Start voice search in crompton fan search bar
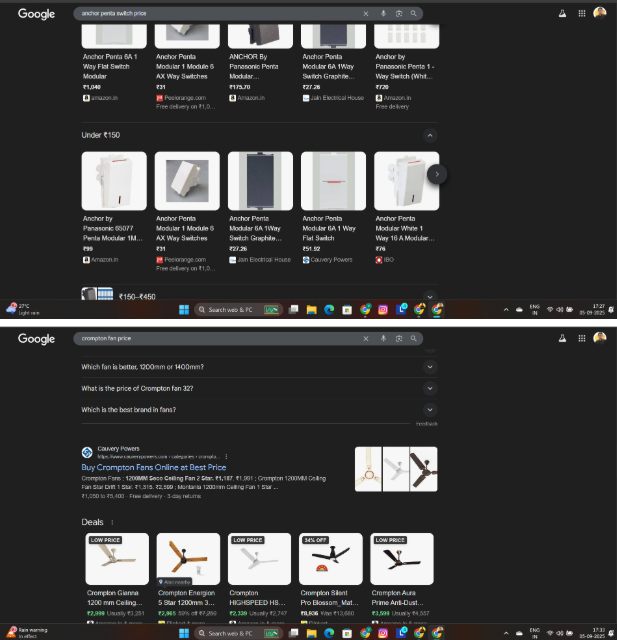 point(383,338)
